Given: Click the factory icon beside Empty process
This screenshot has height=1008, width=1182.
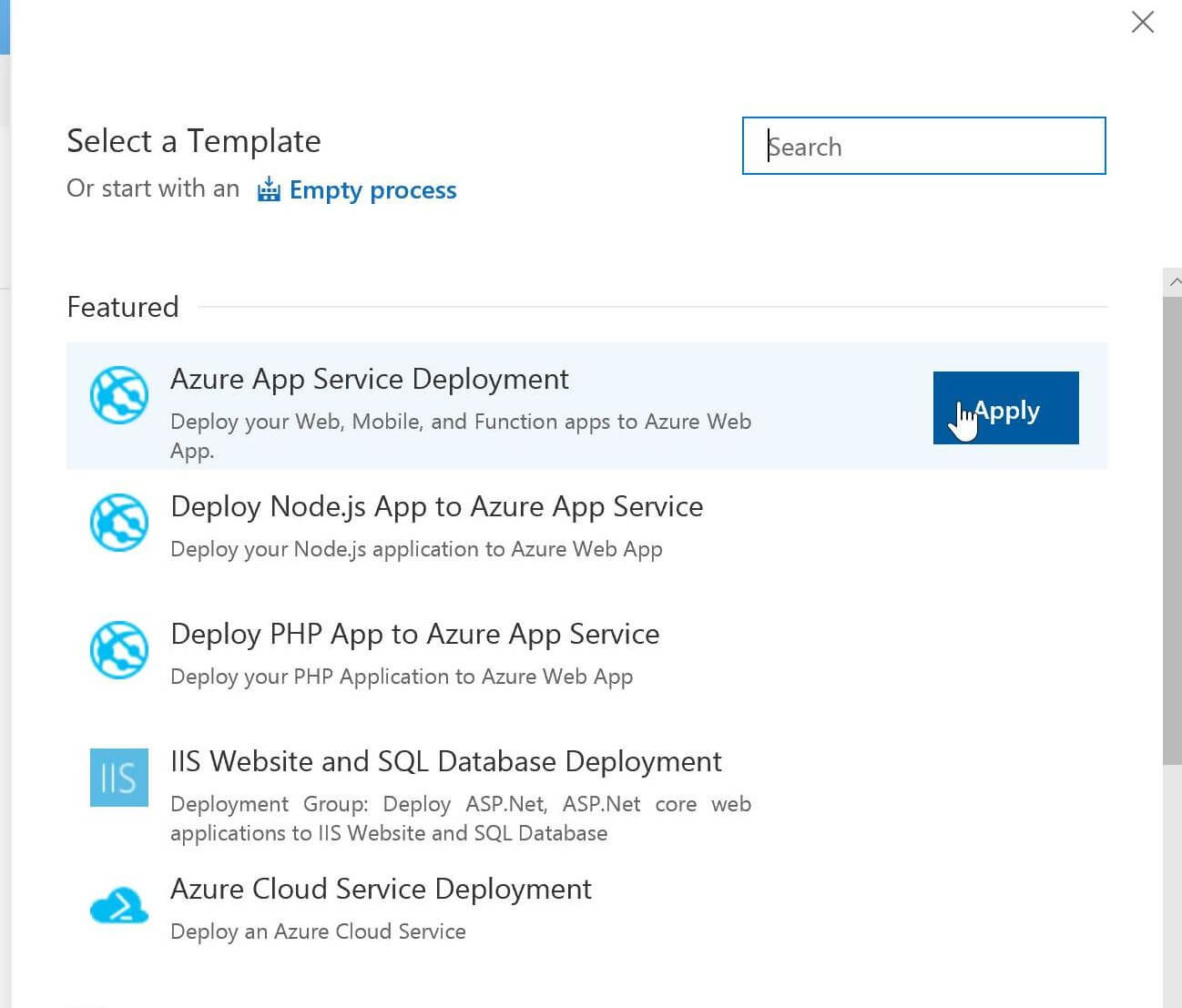Looking at the screenshot, I should 269,189.
